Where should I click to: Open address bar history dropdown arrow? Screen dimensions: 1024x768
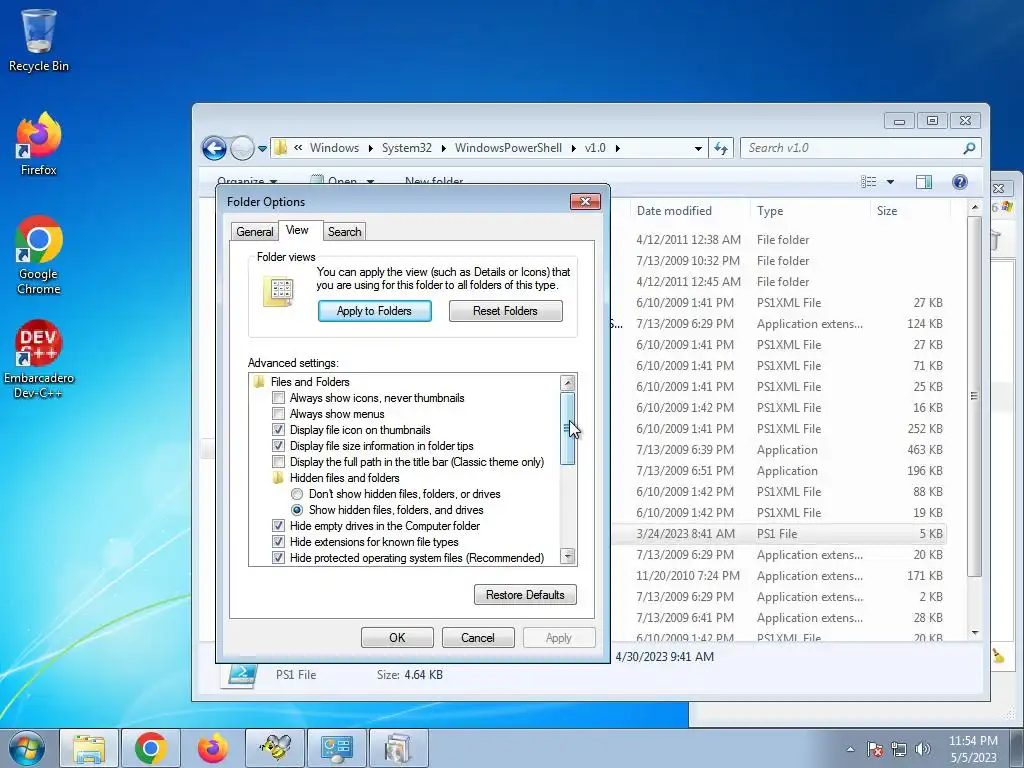click(698, 148)
